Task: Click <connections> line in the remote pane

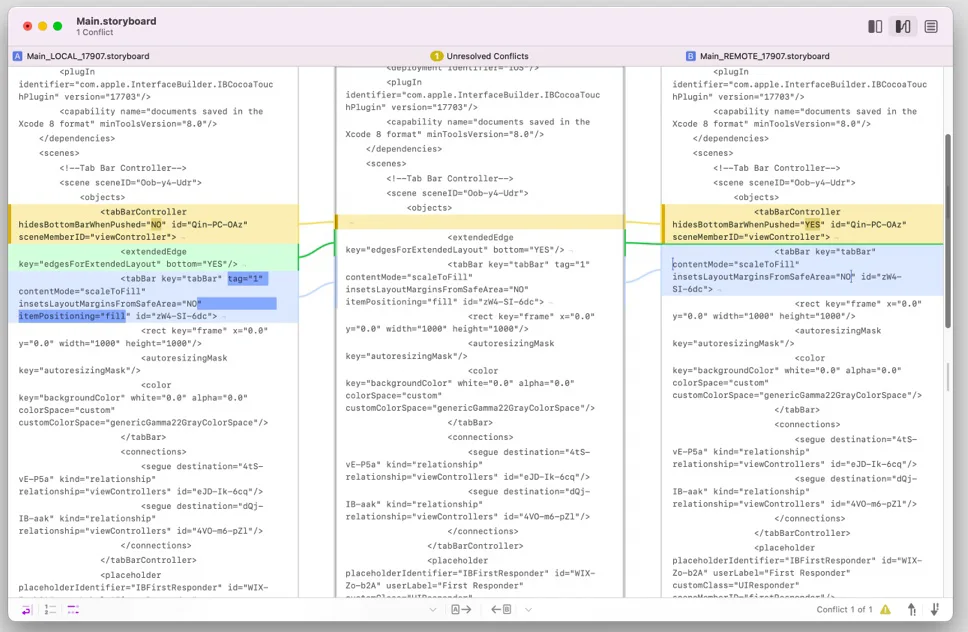Action: point(807,425)
